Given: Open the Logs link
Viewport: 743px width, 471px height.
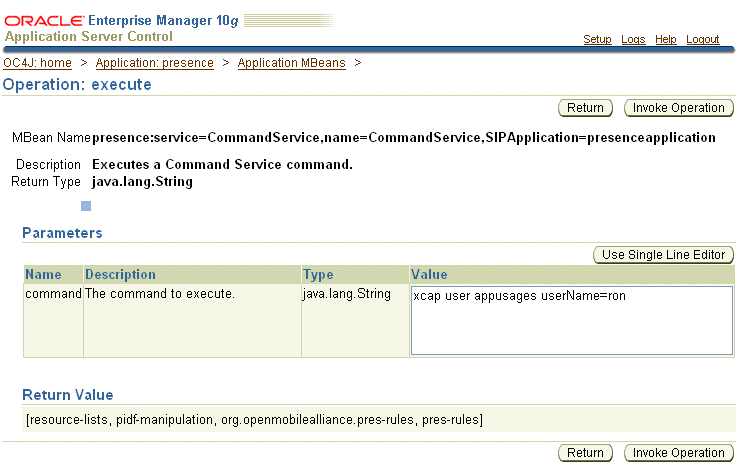Looking at the screenshot, I should [x=633, y=39].
